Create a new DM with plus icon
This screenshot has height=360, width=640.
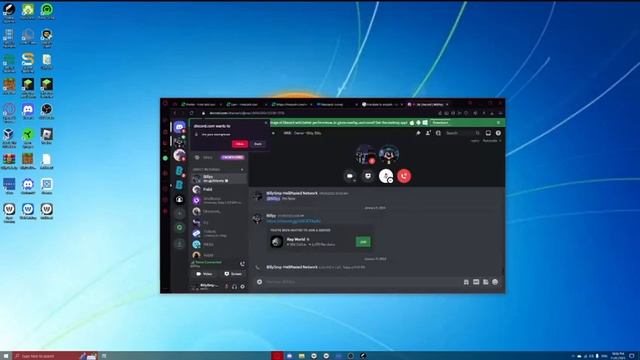click(x=242, y=169)
